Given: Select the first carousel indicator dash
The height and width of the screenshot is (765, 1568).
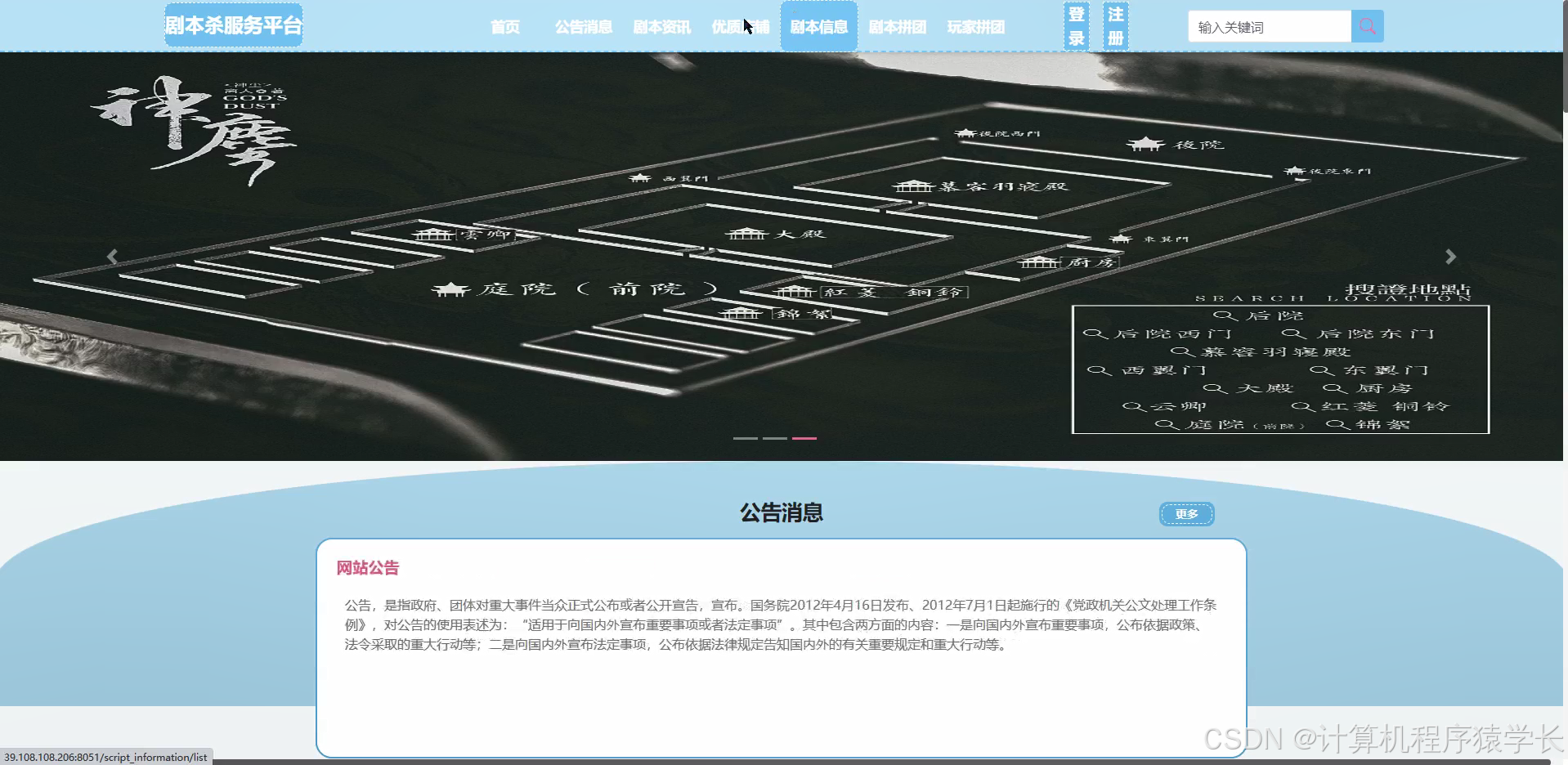Looking at the screenshot, I should click(x=746, y=438).
